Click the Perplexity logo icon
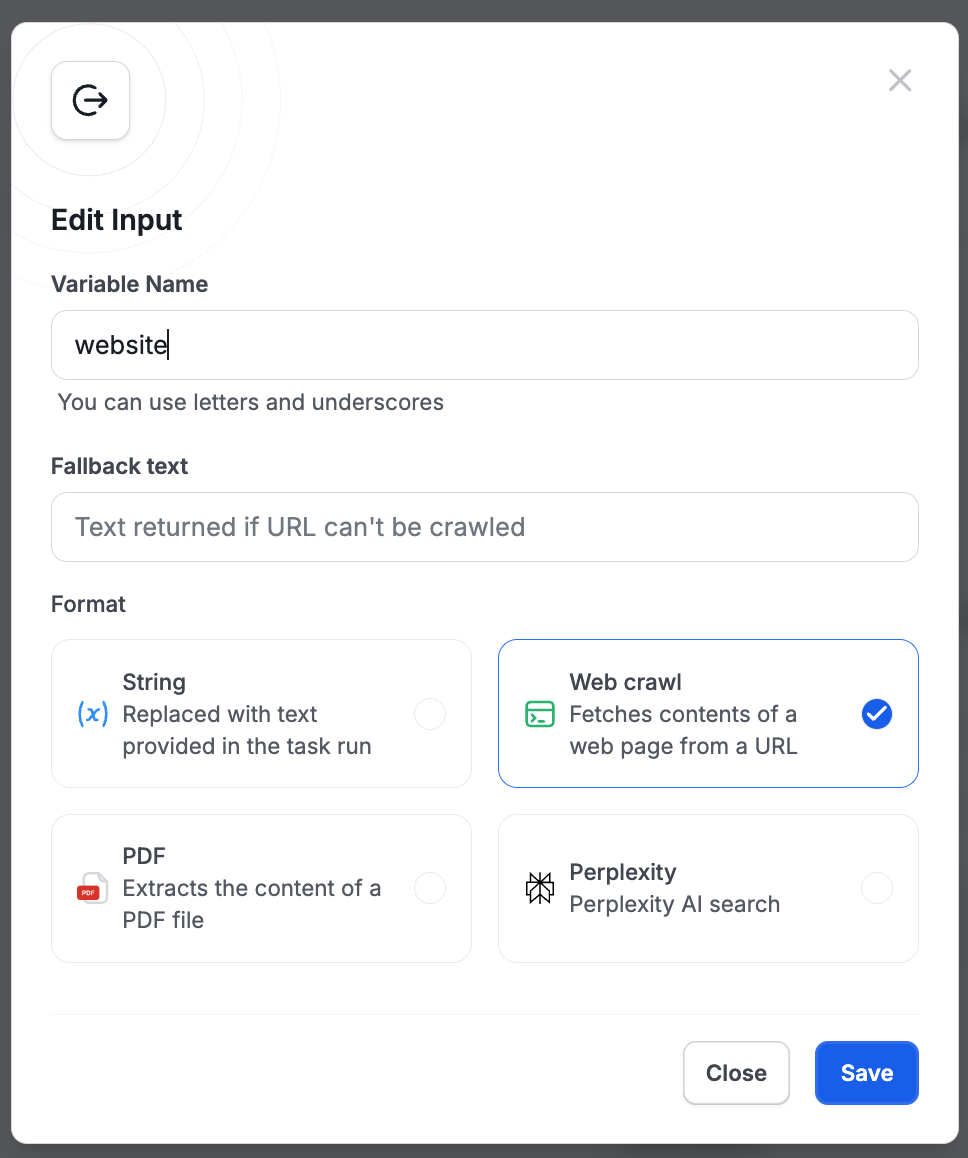 540,888
